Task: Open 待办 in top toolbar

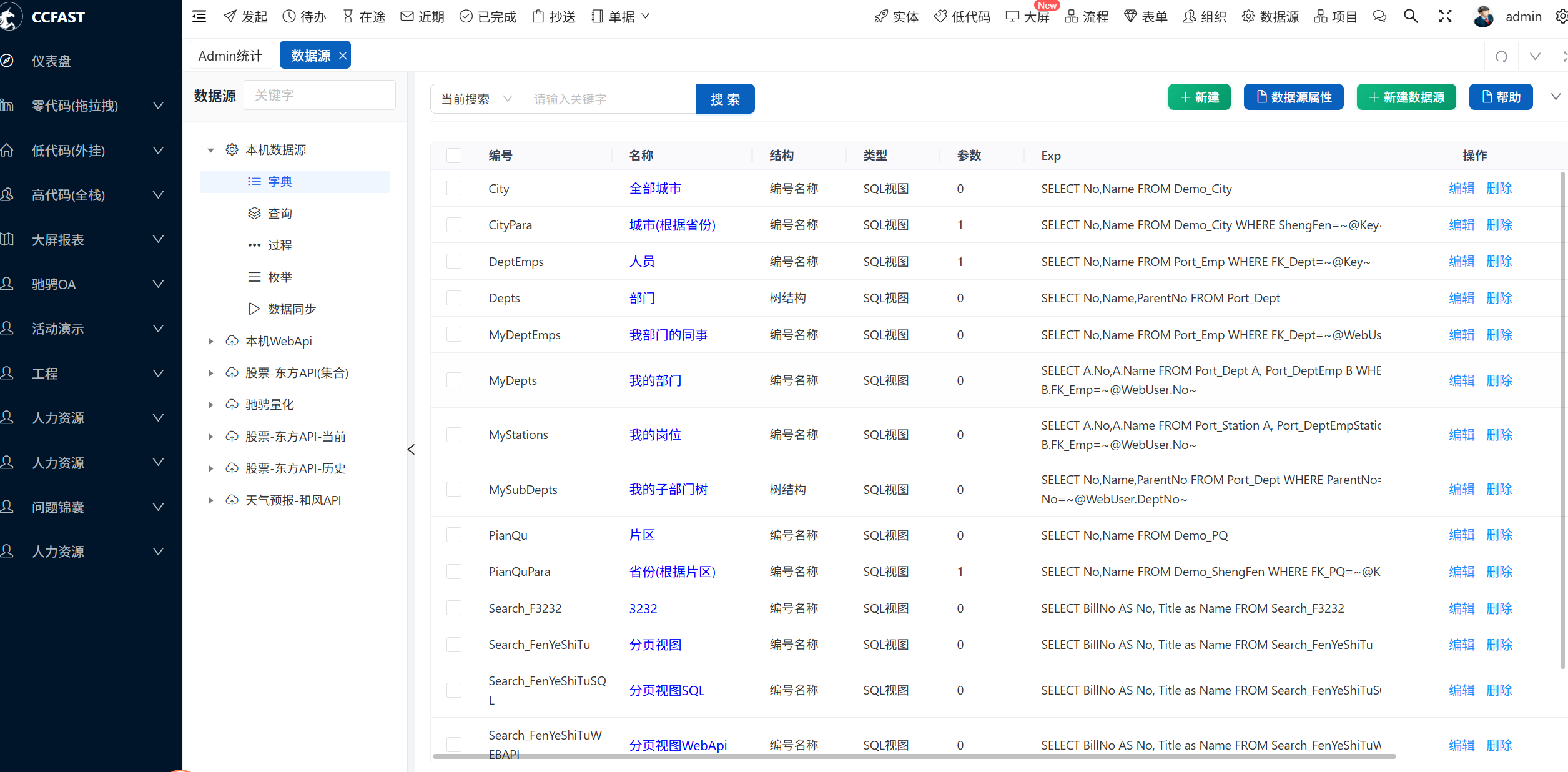Action: tap(304, 17)
